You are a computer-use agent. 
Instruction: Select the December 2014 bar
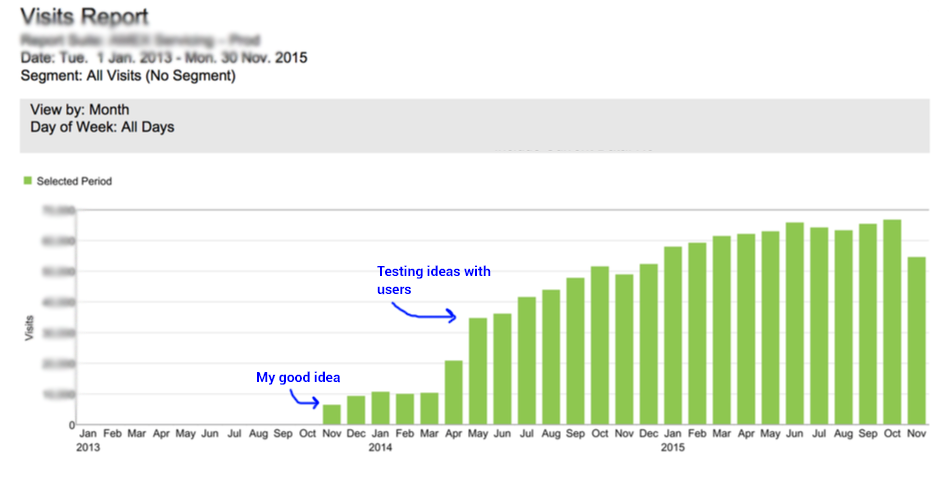pyautogui.click(x=648, y=344)
